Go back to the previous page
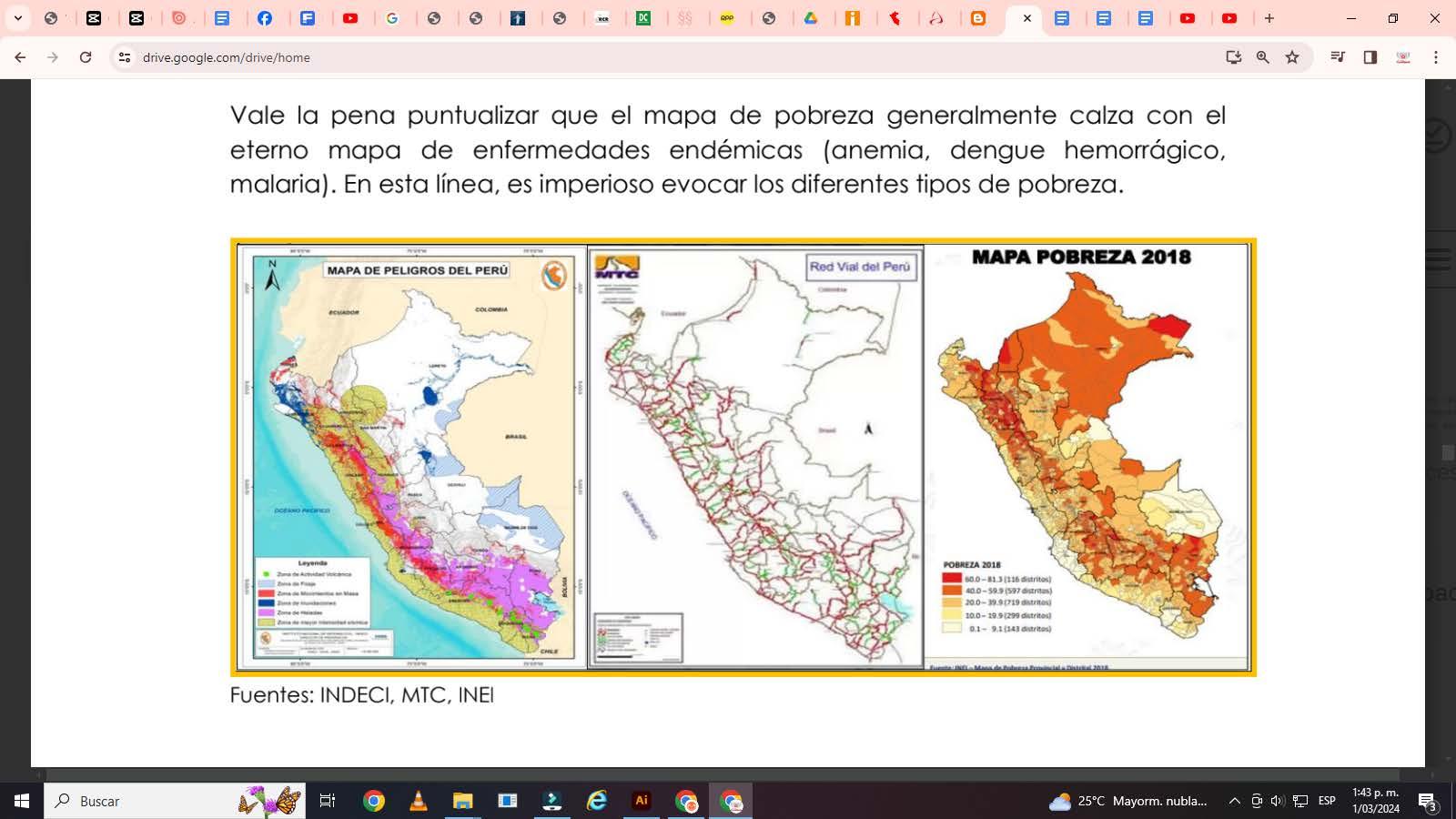The image size is (1456, 819). 20,57
